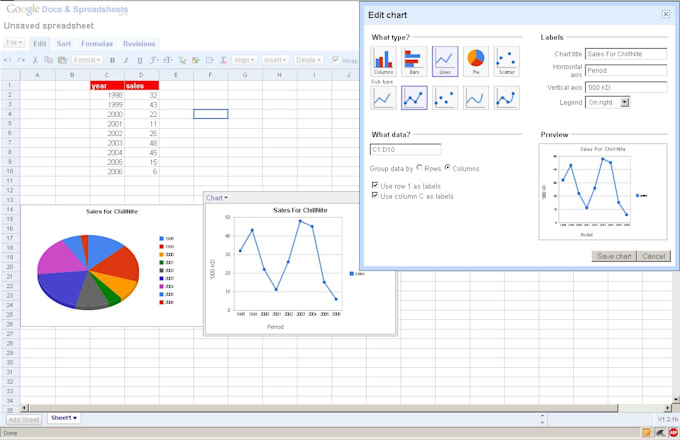Choose markers-only sub type

click(x=445, y=98)
